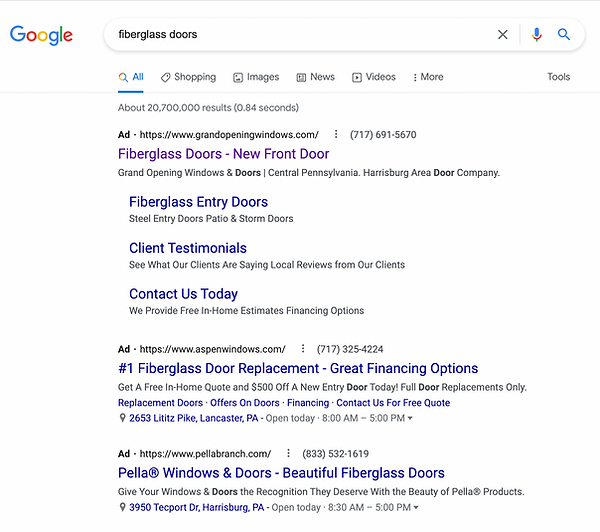Open 'Fiberglass Doors - New Front Door' ad
Screen dimensions: 600x532
pos(223,154)
